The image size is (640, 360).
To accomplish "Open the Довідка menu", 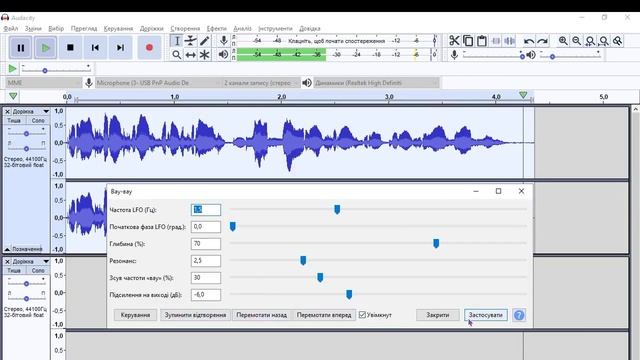I will [x=309, y=29].
